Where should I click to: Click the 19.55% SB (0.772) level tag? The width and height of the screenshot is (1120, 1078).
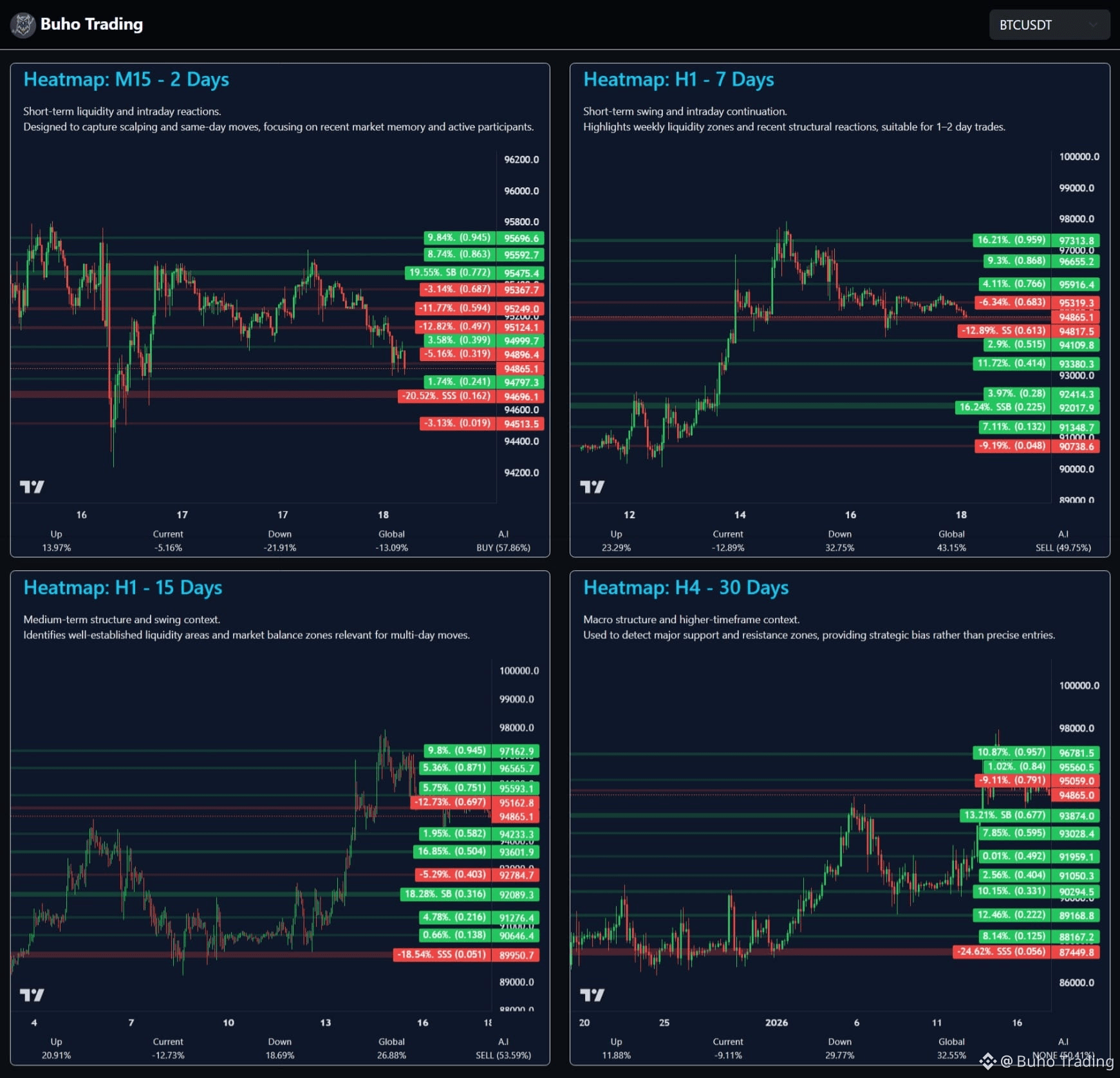(449, 273)
